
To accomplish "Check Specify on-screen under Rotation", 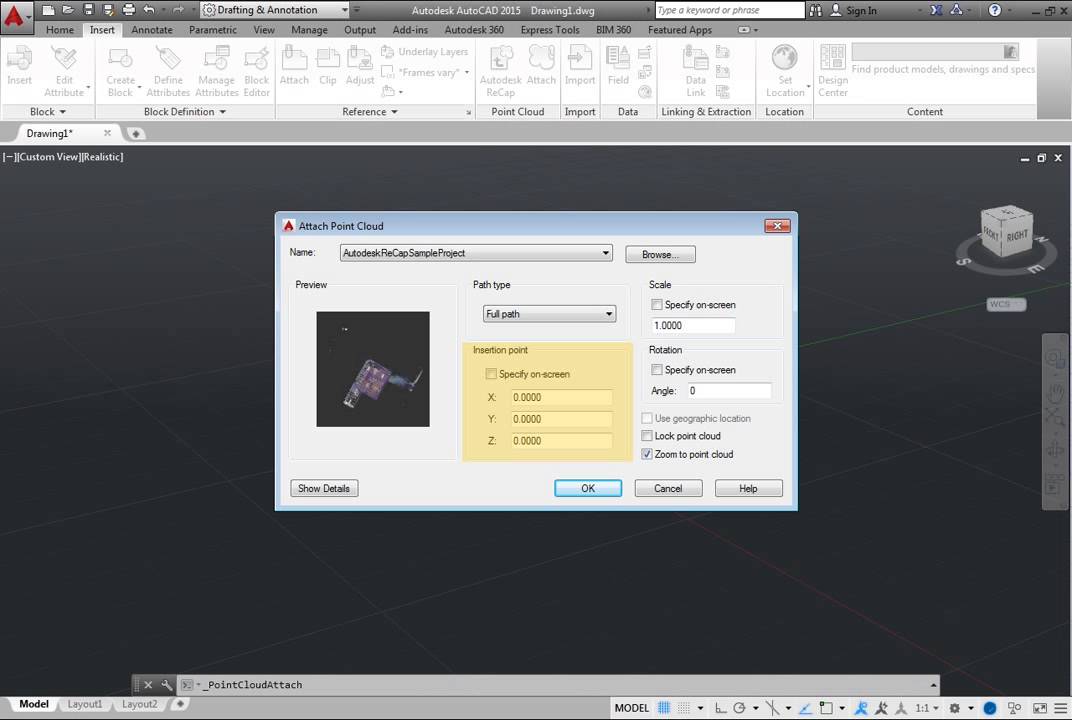I will (657, 370).
